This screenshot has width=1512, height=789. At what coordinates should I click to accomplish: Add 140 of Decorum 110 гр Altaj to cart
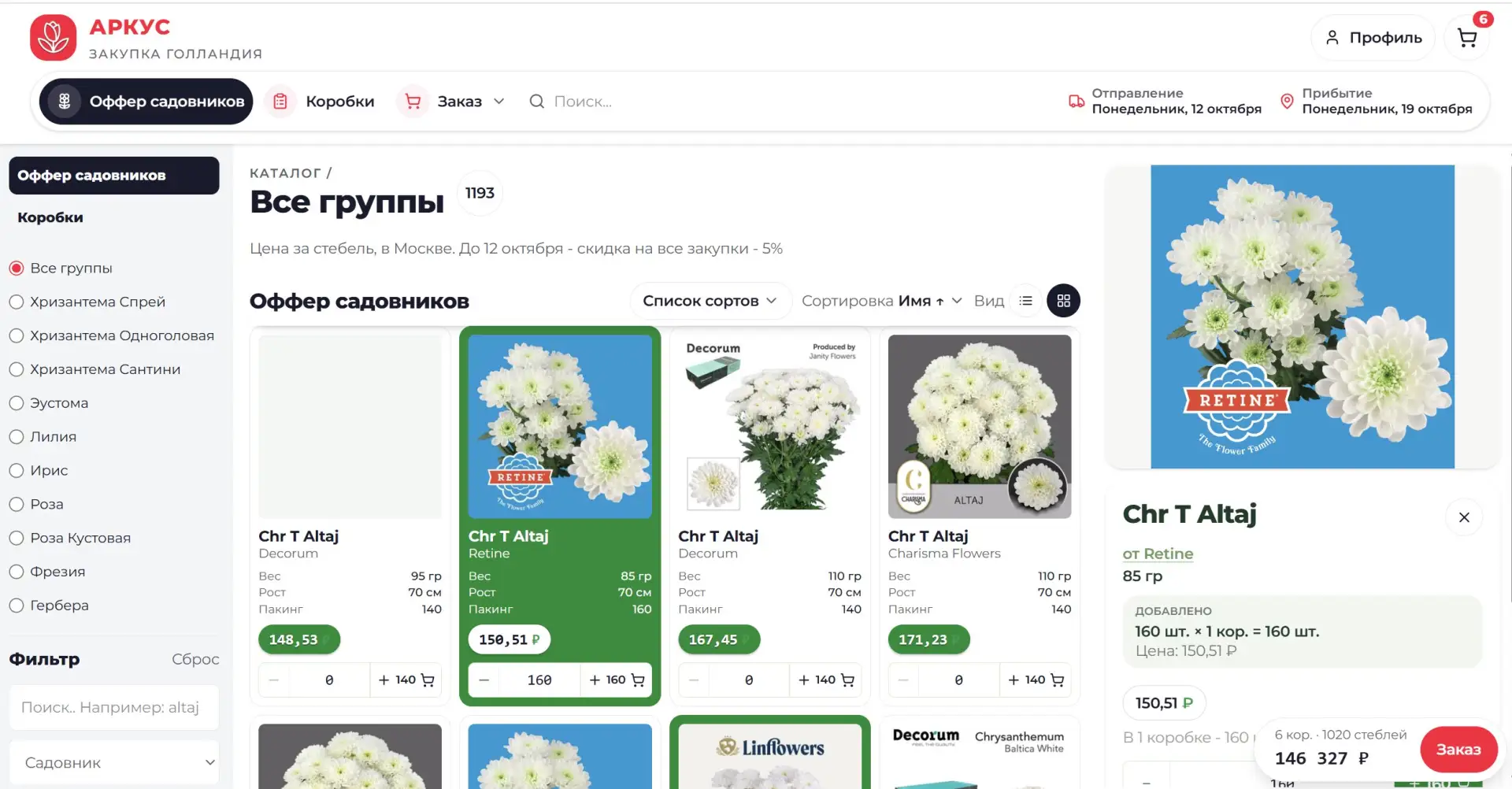tap(825, 680)
